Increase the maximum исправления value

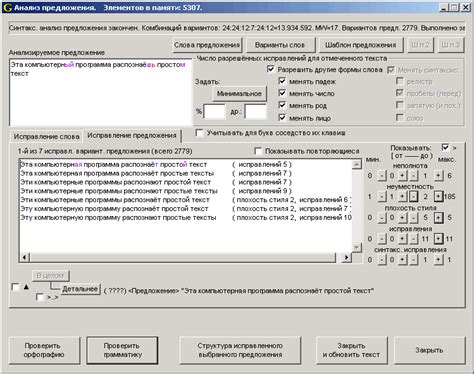point(439,239)
